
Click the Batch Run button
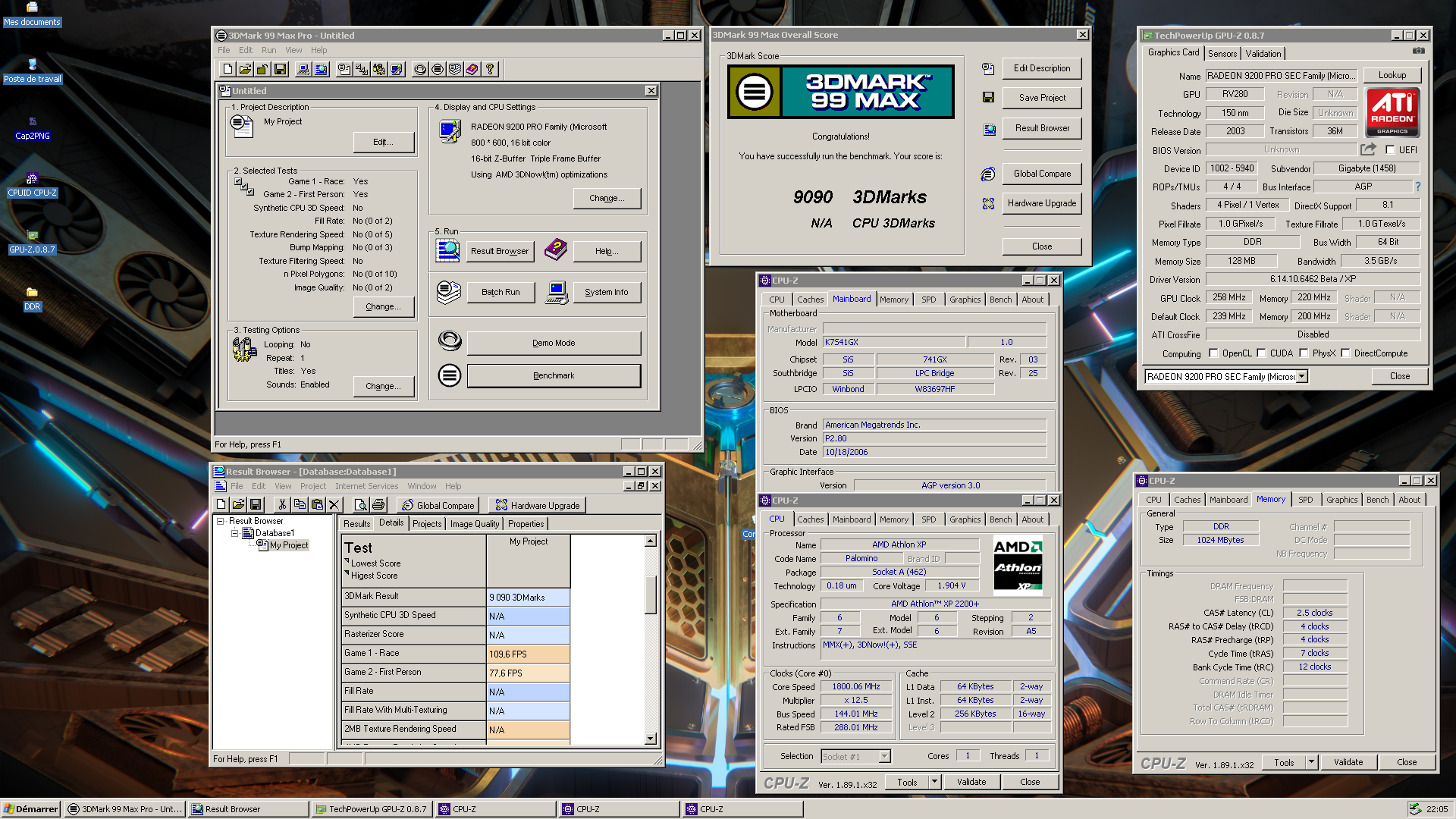(x=500, y=292)
